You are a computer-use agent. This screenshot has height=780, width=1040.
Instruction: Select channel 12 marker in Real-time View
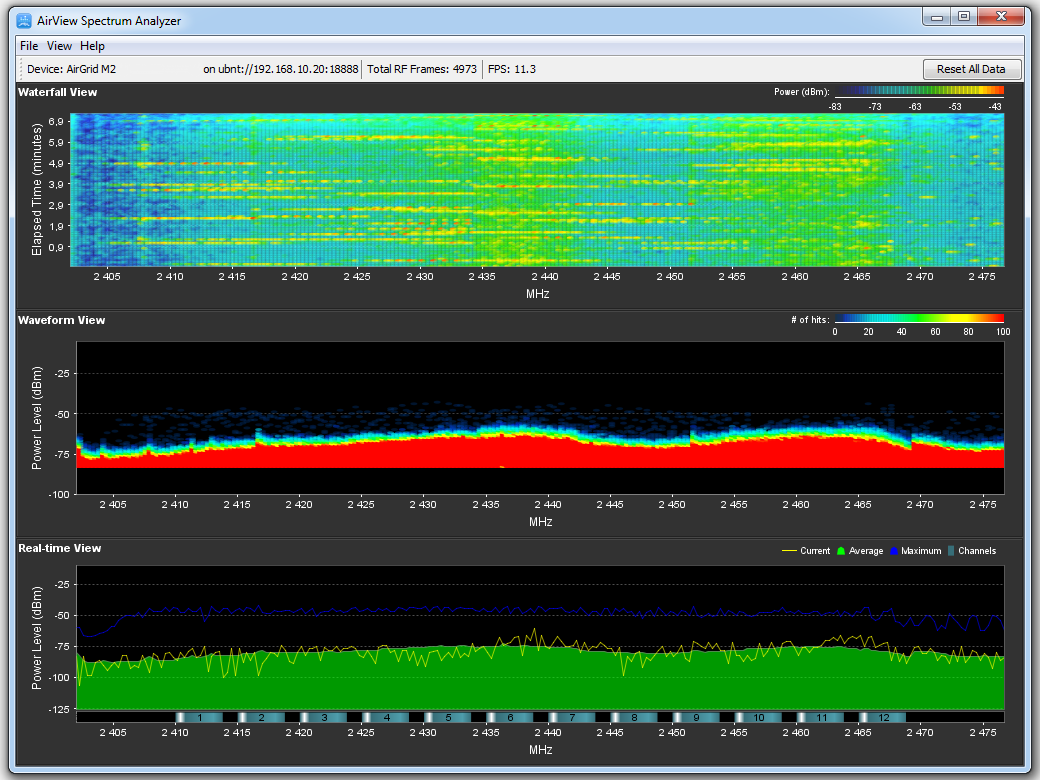(883, 718)
